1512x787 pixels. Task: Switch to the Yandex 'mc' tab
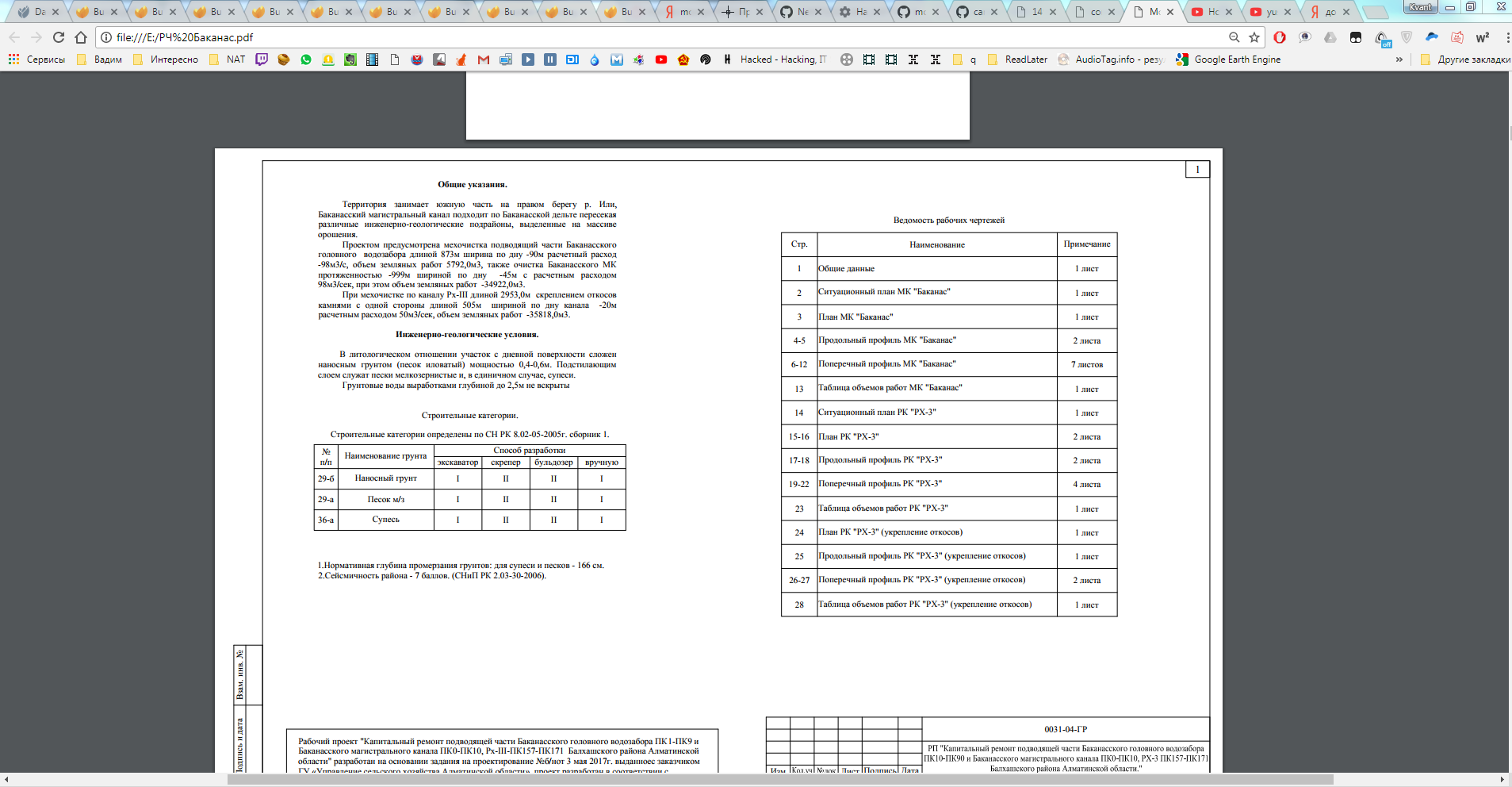tap(683, 12)
